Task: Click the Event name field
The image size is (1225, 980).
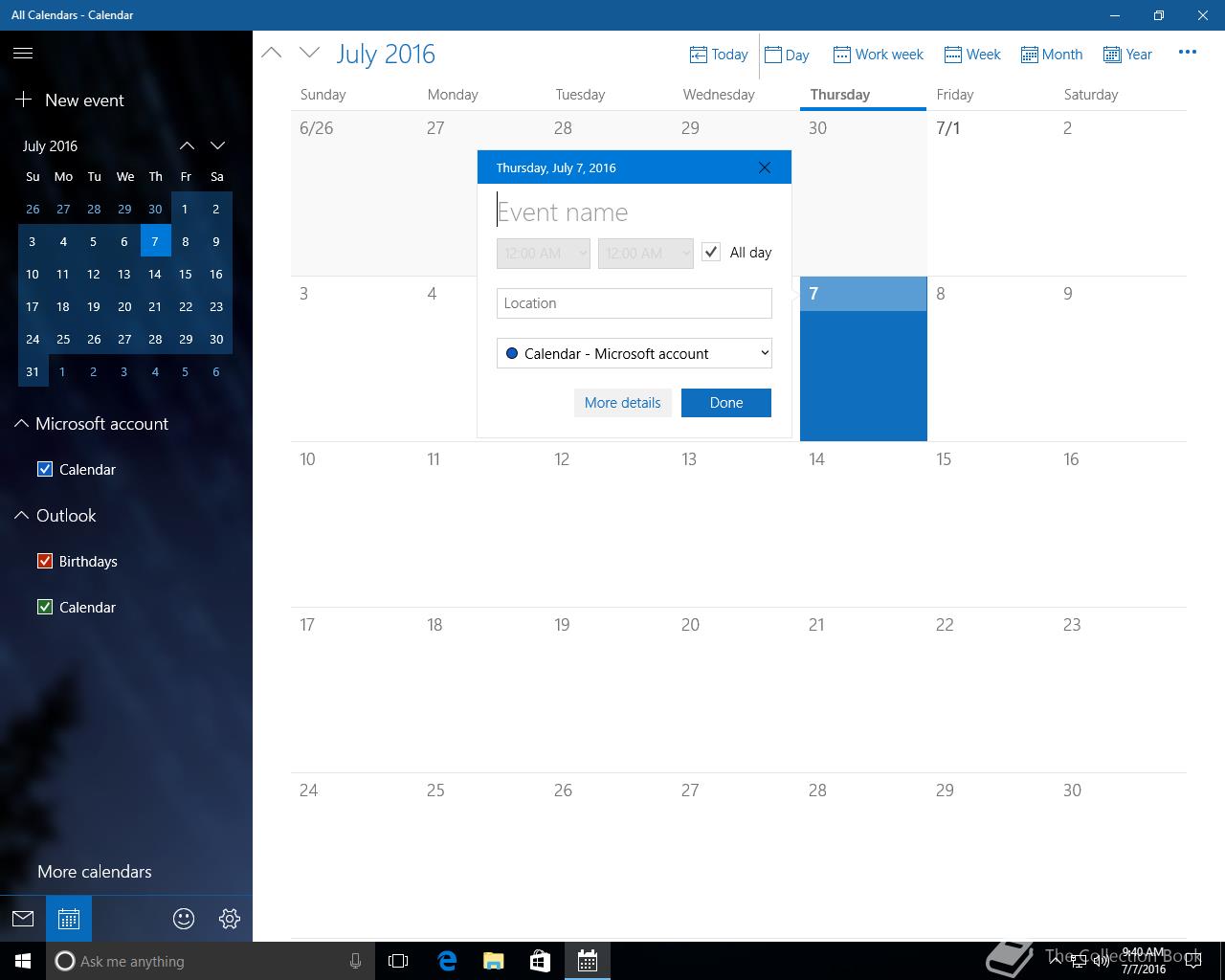Action: pyautogui.click(x=634, y=212)
